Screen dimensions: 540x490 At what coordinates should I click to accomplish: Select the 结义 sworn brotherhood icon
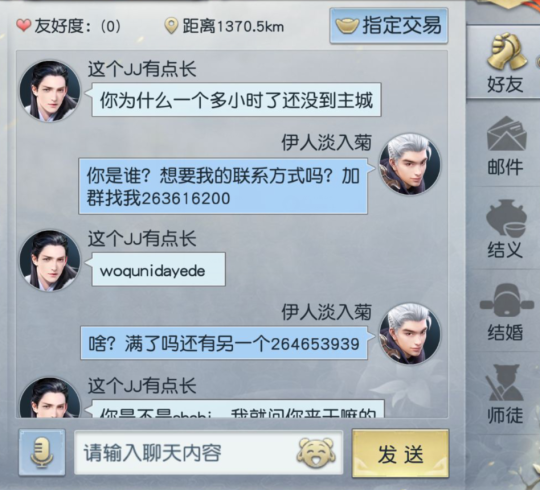(x=505, y=229)
